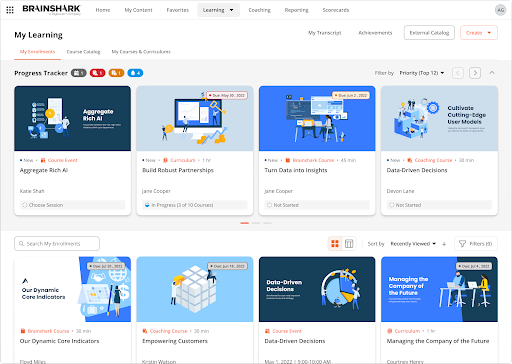Click Course Event icon on lower Data-Driven Decisions card
The image size is (512, 364).
pyautogui.click(x=267, y=331)
